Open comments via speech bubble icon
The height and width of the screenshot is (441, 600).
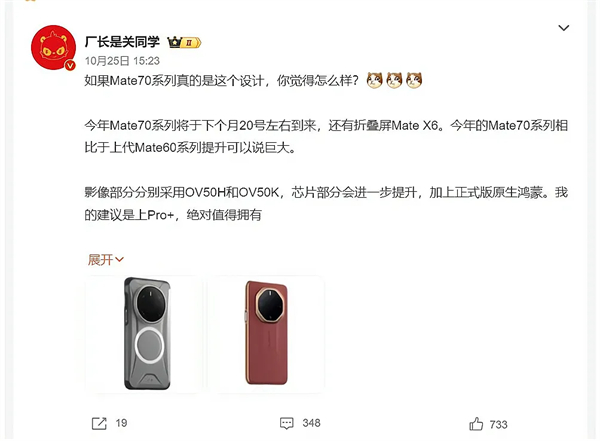tap(287, 423)
